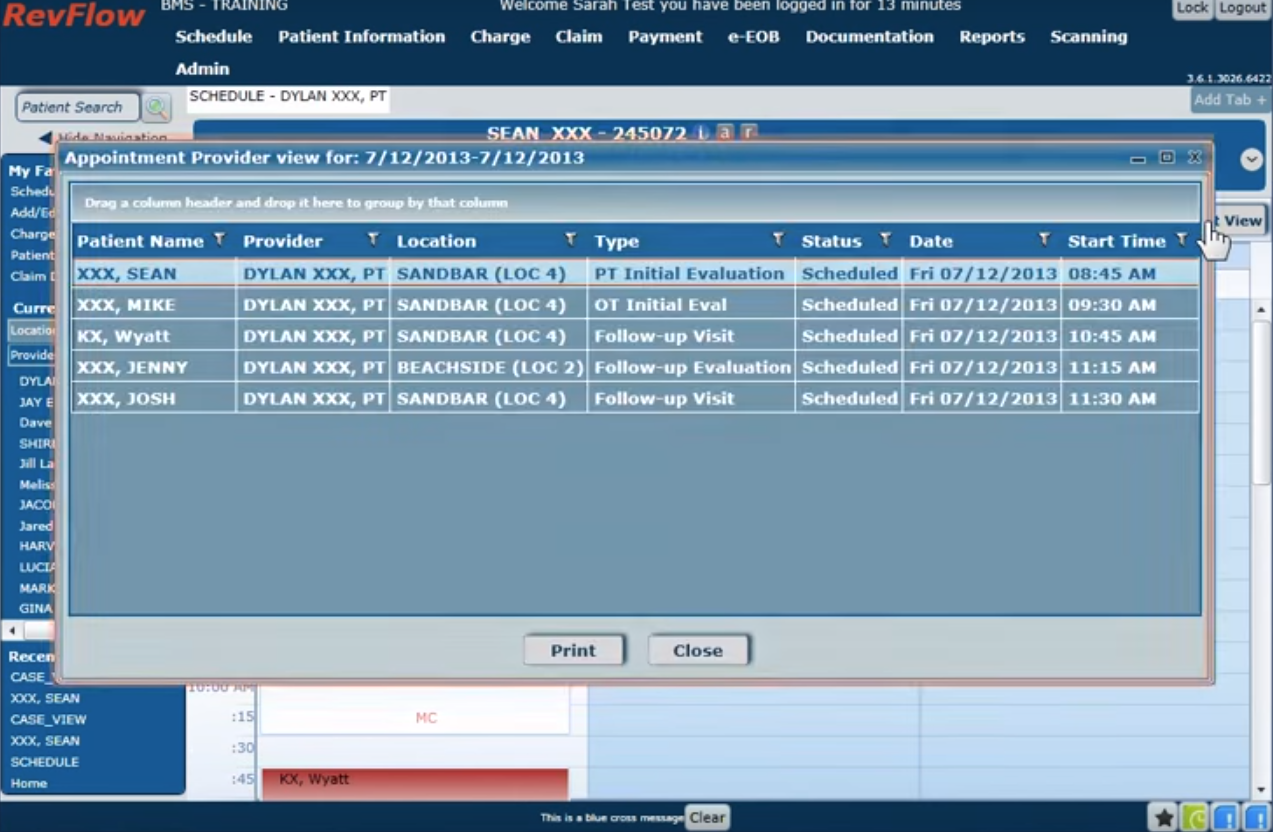The width and height of the screenshot is (1273, 832).
Task: Open the Charge menu
Action: [x=500, y=37]
